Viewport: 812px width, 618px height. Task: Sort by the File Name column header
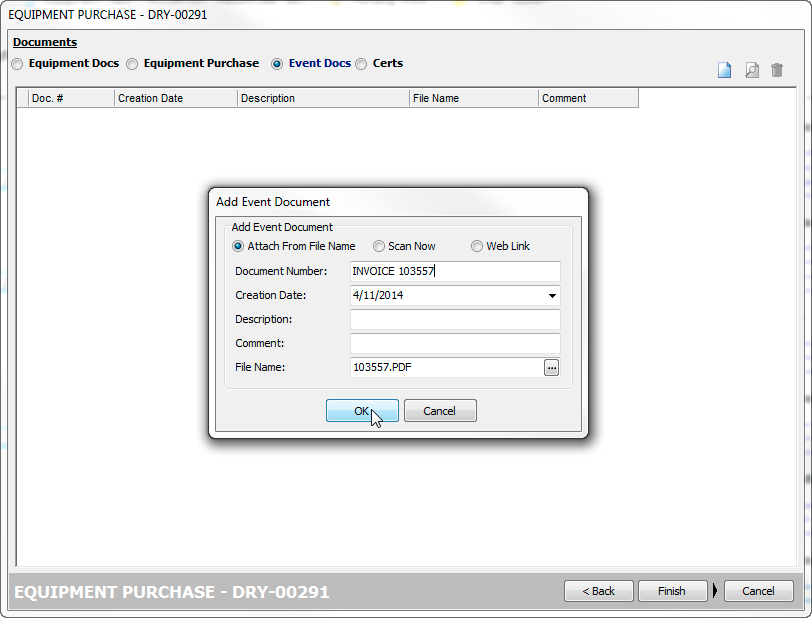coord(474,98)
